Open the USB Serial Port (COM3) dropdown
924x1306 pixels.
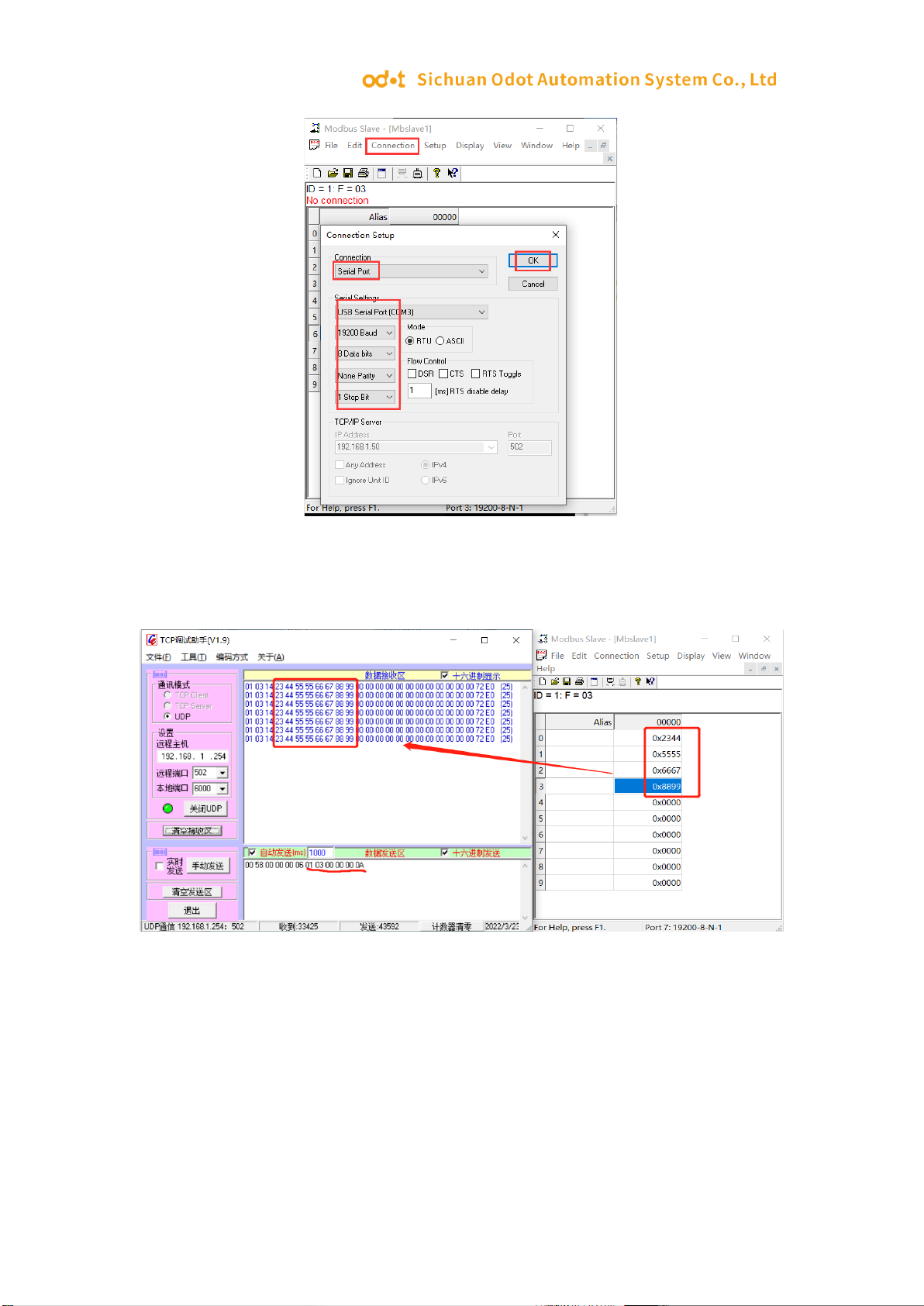click(x=412, y=312)
